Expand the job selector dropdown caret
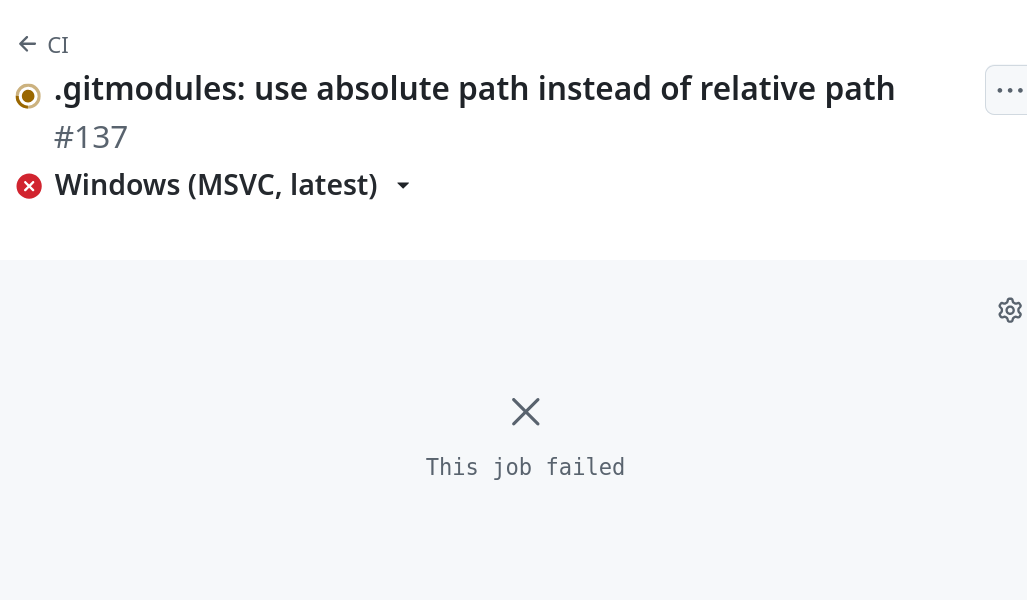Image resolution: width=1027 pixels, height=600 pixels. click(x=403, y=186)
